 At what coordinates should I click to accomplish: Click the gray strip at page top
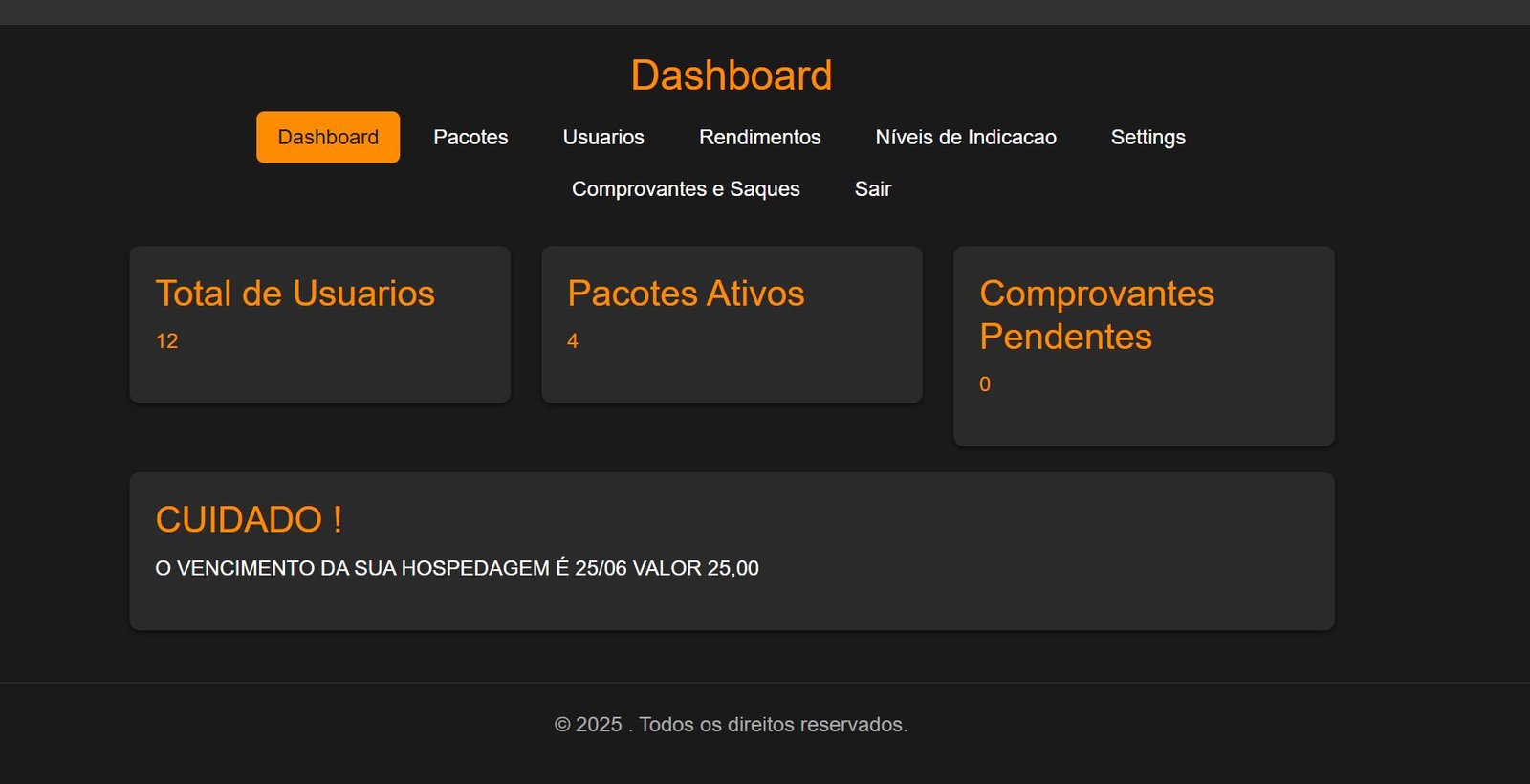(x=765, y=11)
